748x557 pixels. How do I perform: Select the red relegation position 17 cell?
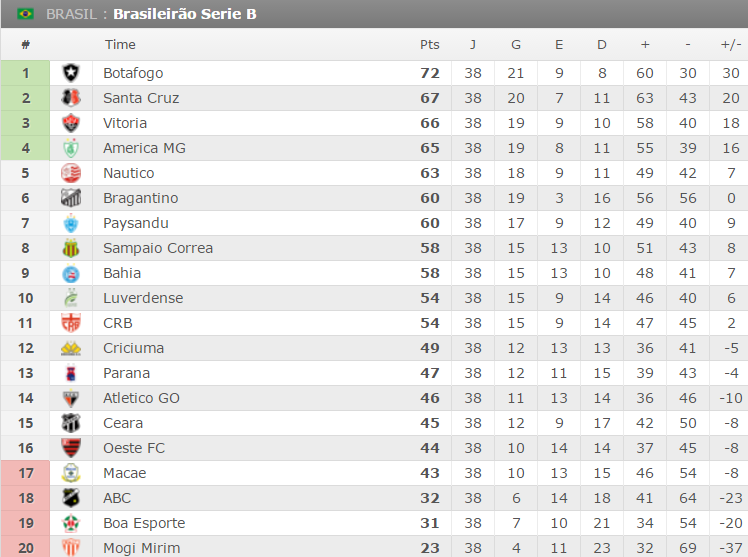tap(25, 473)
